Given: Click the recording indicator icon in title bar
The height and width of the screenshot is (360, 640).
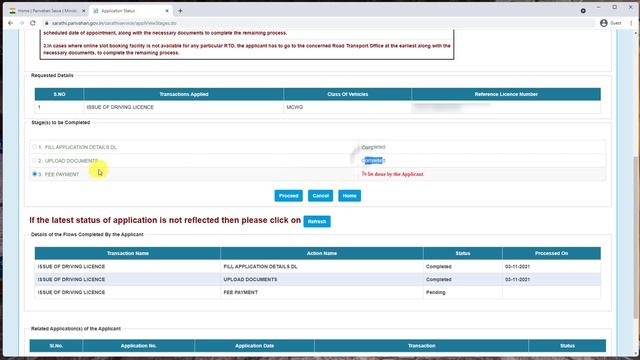Looking at the screenshot, I should pyautogui.click(x=583, y=11).
